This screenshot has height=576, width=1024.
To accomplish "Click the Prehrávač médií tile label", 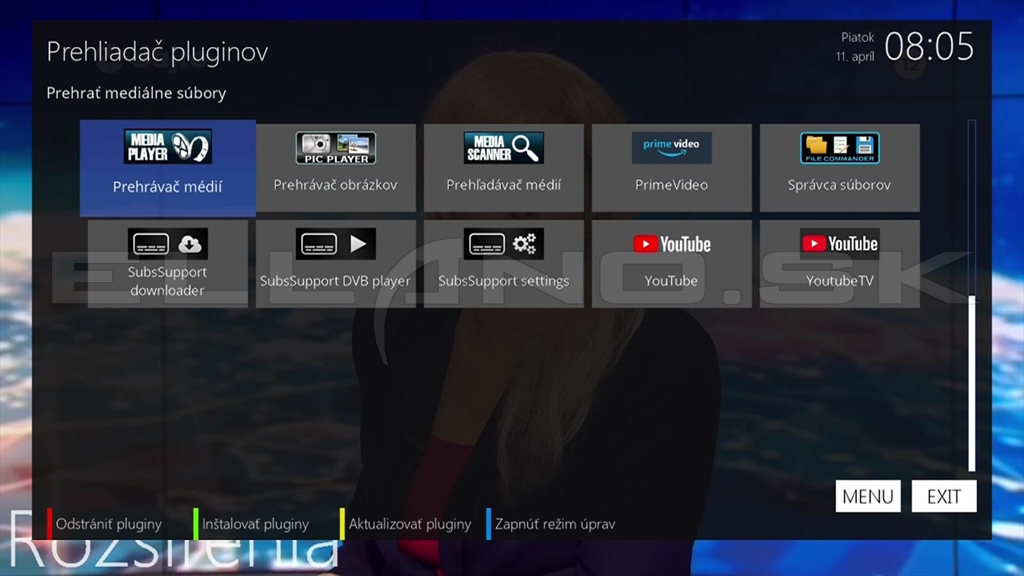I will (x=167, y=187).
